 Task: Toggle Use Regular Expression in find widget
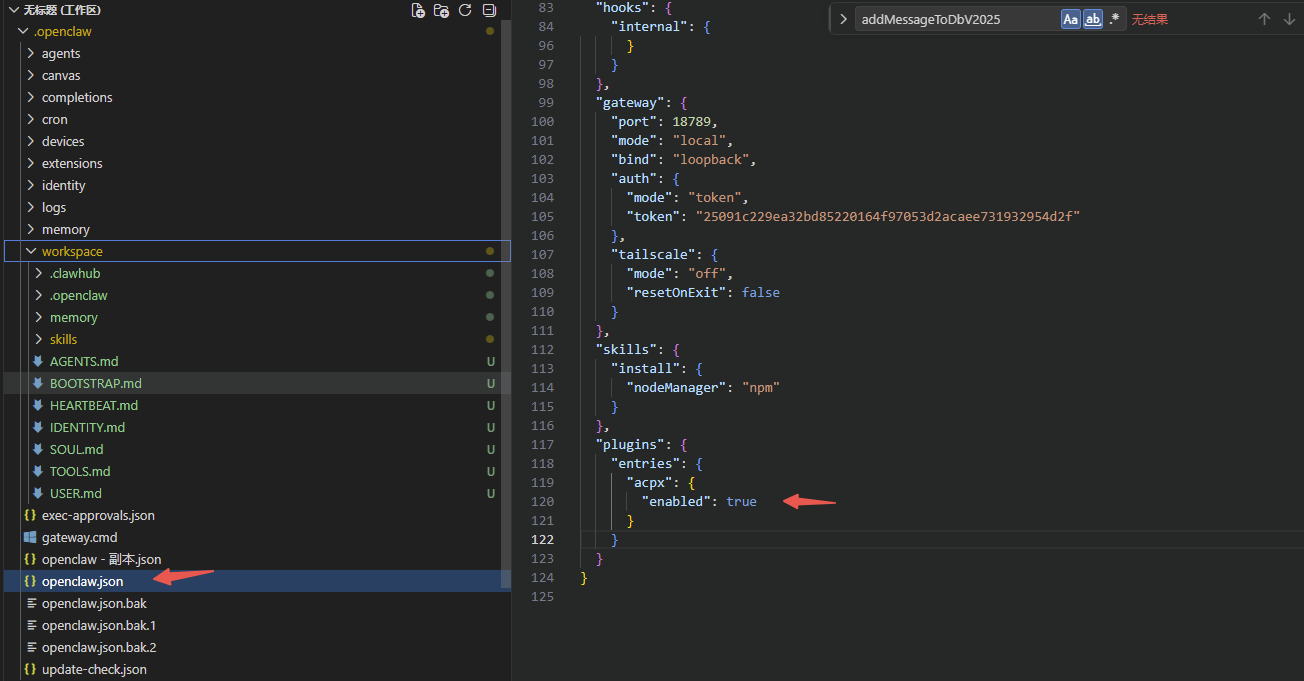1115,19
